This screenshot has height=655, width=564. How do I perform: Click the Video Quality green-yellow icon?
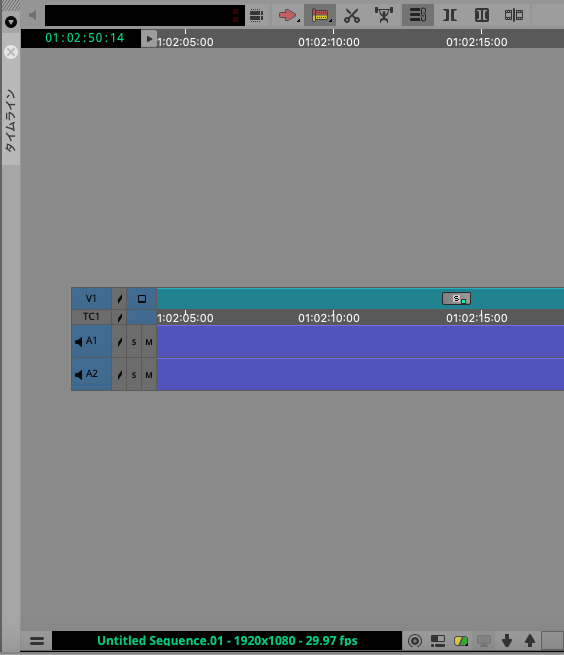[461, 640]
